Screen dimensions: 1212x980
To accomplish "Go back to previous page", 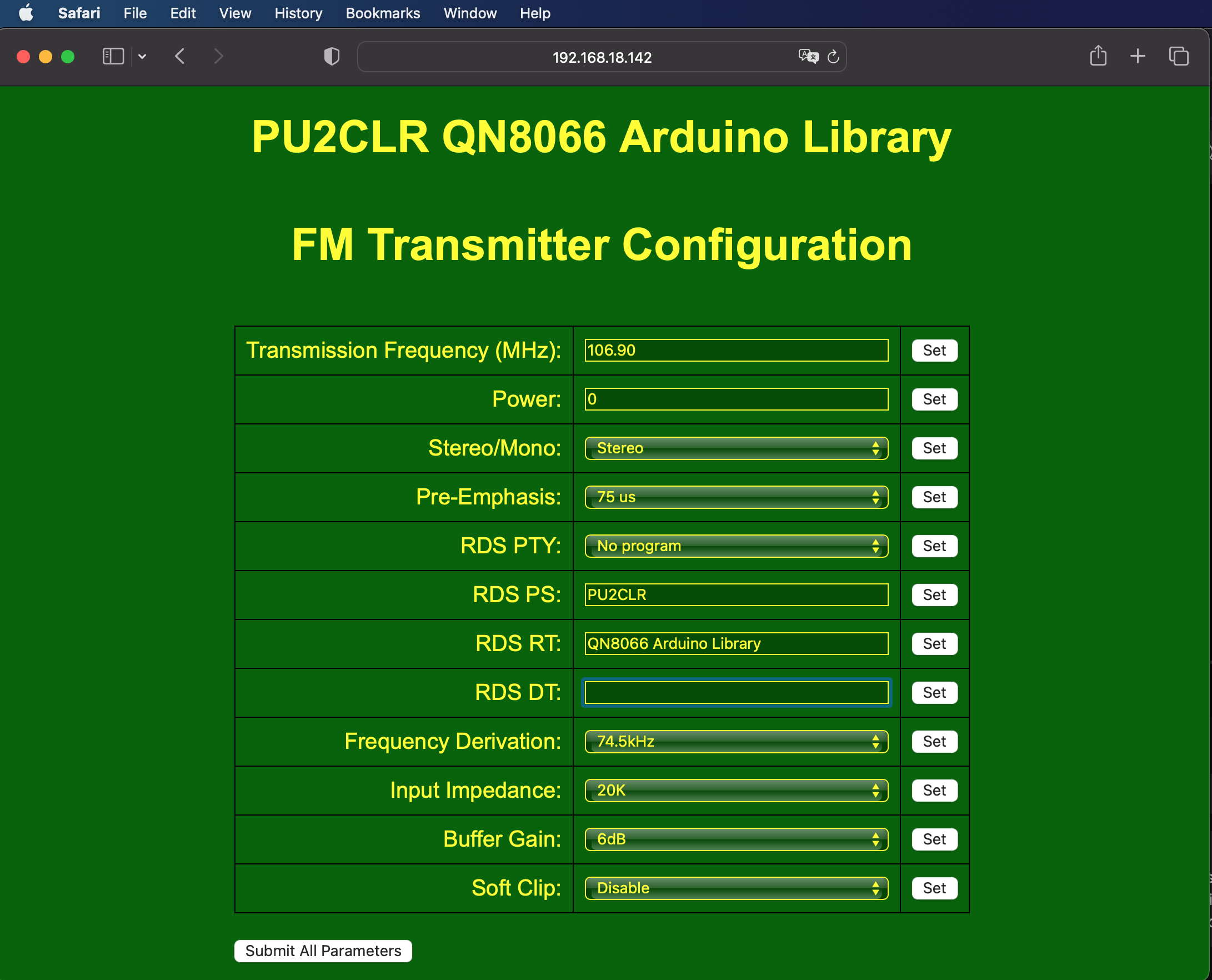I will 180,57.
